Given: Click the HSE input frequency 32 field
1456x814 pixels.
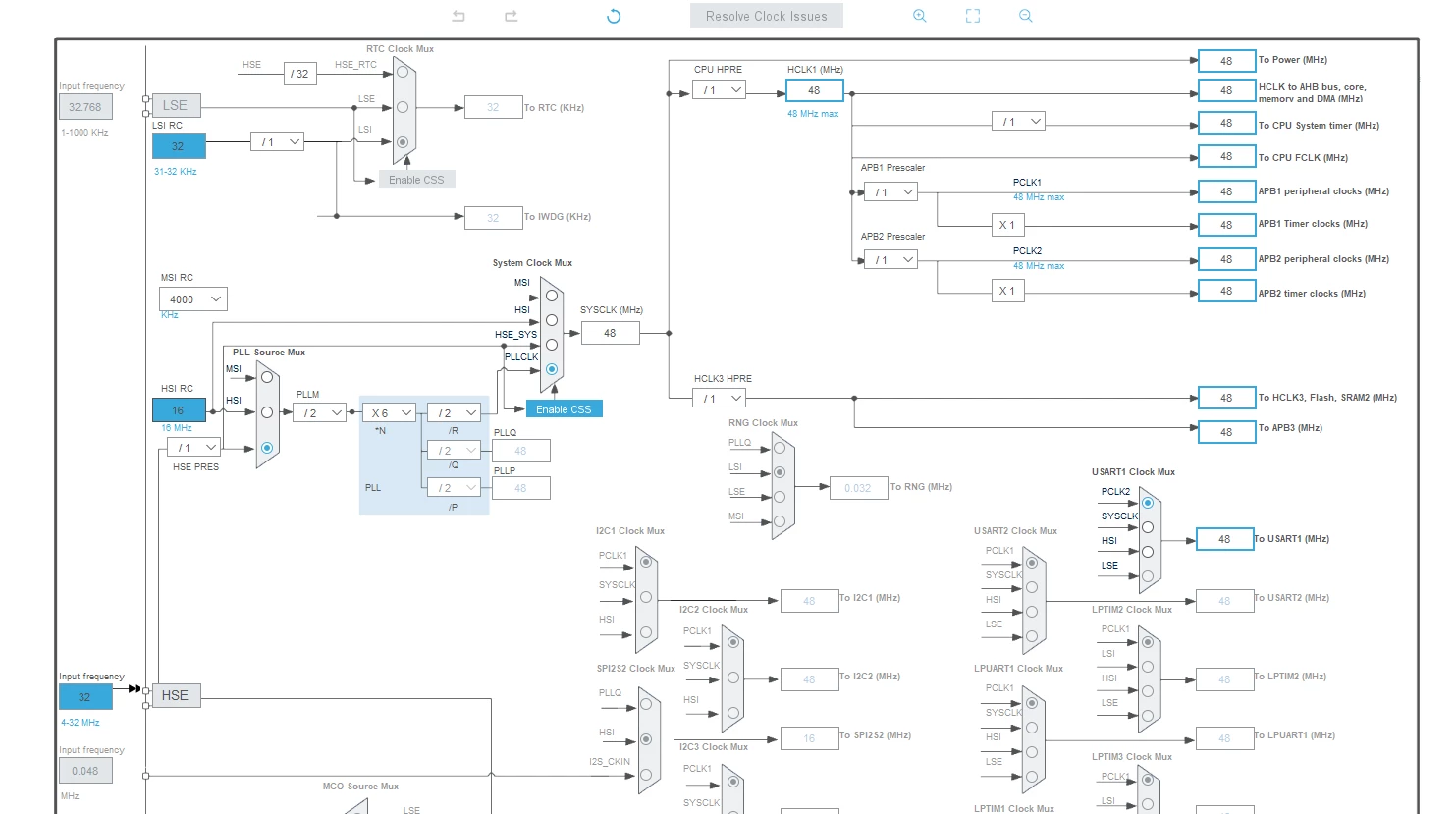Looking at the screenshot, I should point(85,697).
